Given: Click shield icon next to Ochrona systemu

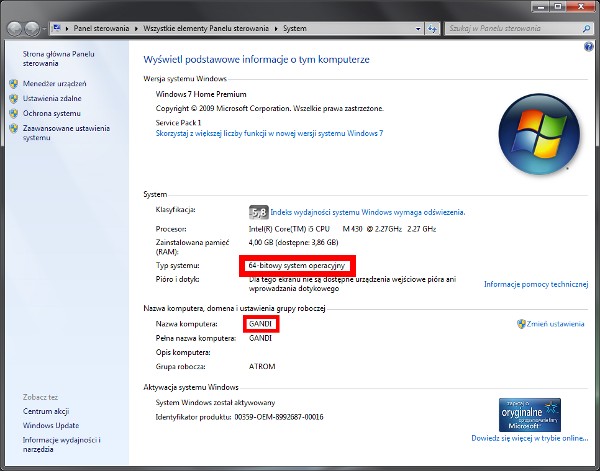Looking at the screenshot, I should (14, 114).
